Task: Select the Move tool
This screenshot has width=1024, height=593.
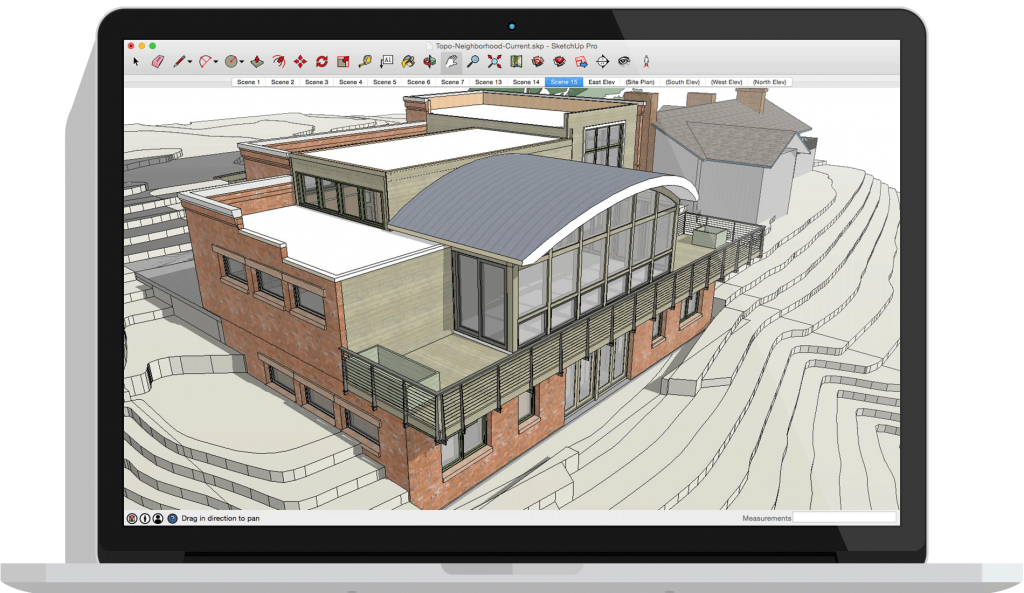Action: 301,60
